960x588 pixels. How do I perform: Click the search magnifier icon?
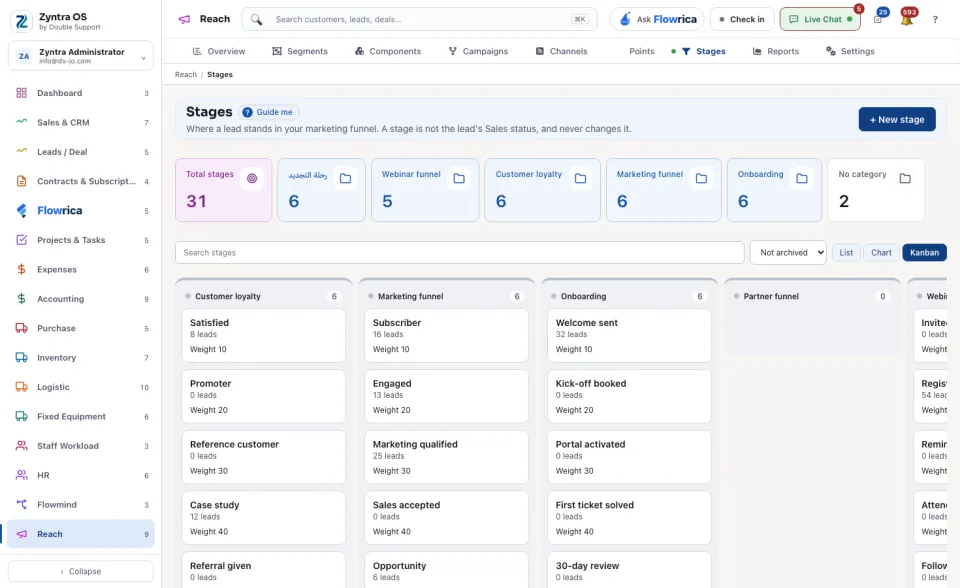(x=257, y=20)
